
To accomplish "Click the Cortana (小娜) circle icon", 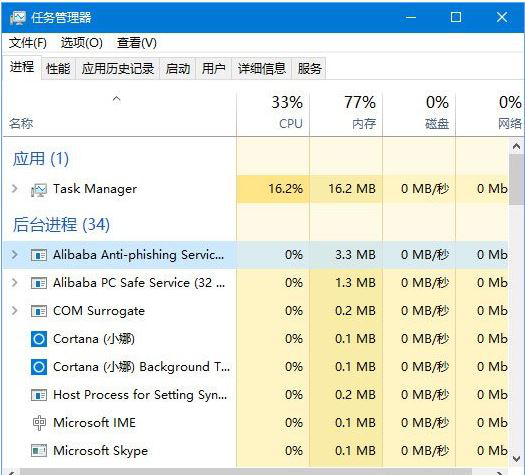I will pyautogui.click(x=39, y=339).
